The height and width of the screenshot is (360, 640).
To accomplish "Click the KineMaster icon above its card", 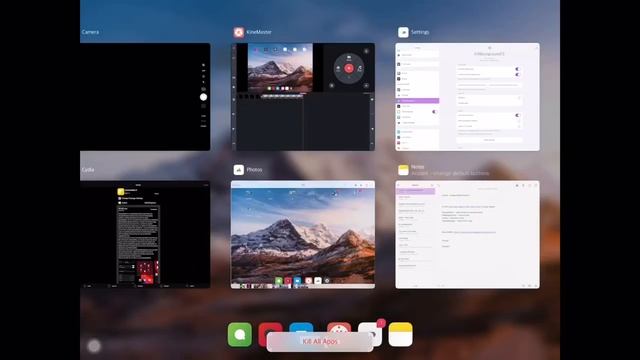I will pos(239,32).
